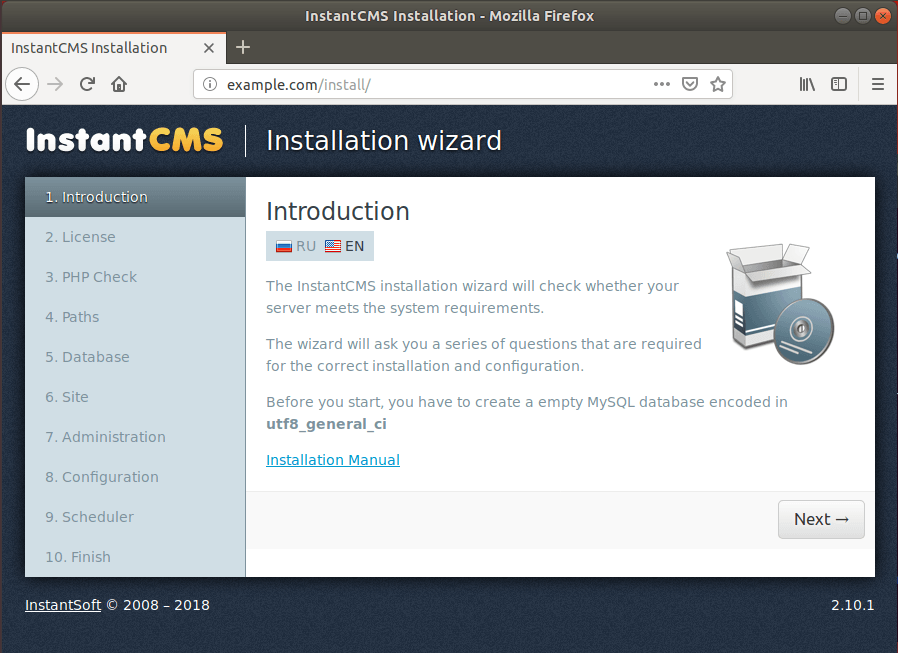Switch installer language to RU

pos(296,246)
